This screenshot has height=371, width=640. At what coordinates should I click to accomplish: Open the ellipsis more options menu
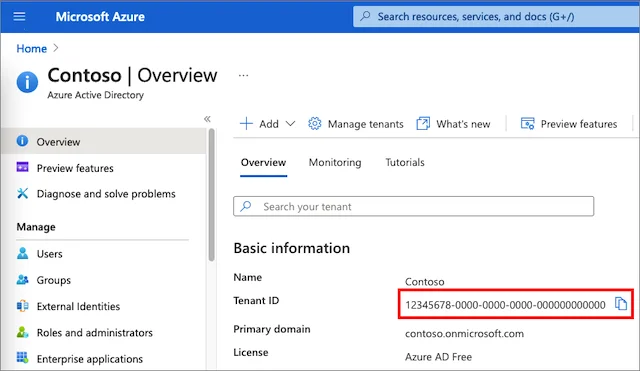pos(243,76)
